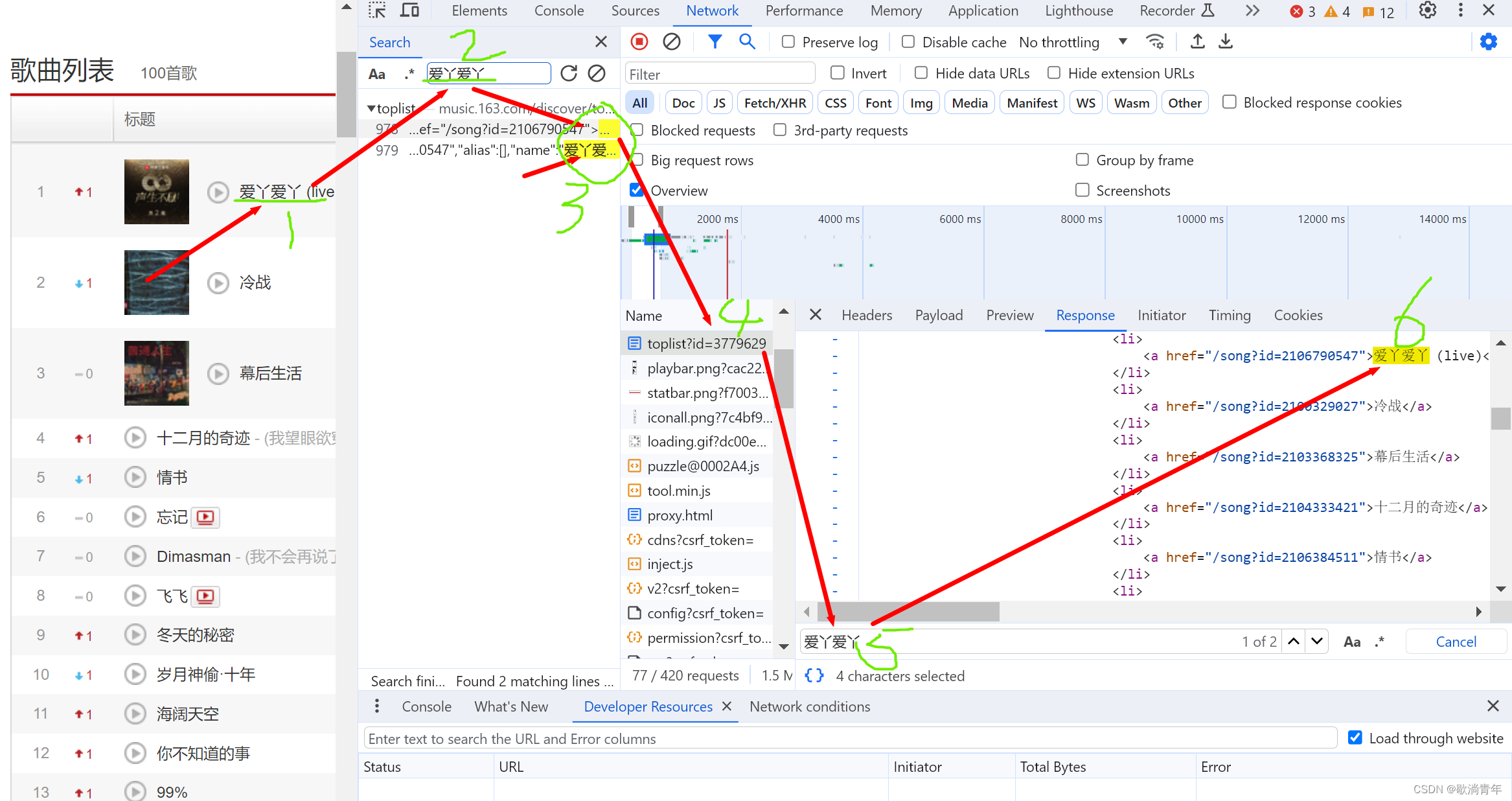
Task: Click the pretty print braces icon
Action: [814, 676]
